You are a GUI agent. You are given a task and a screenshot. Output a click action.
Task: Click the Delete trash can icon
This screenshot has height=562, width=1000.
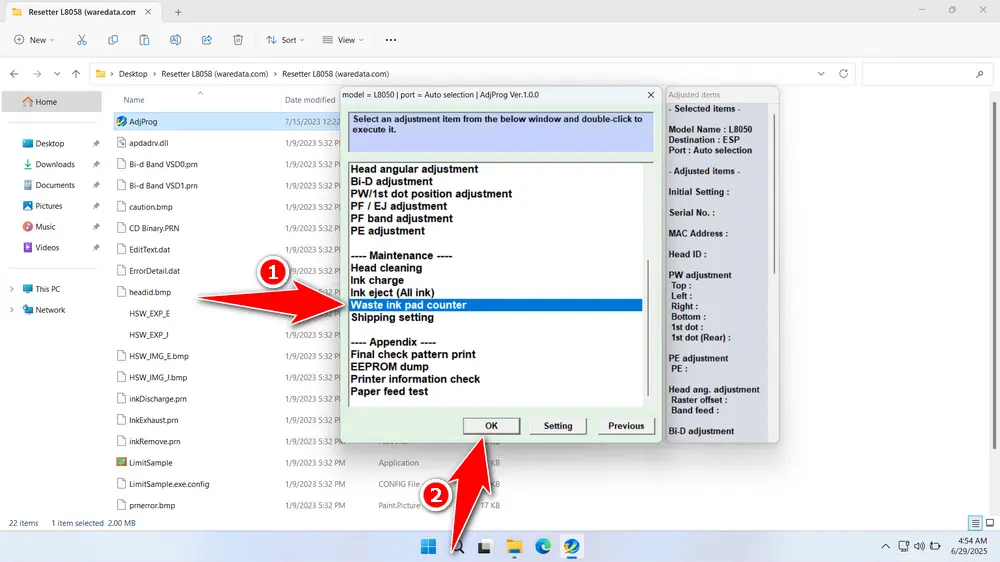pyautogui.click(x=238, y=40)
